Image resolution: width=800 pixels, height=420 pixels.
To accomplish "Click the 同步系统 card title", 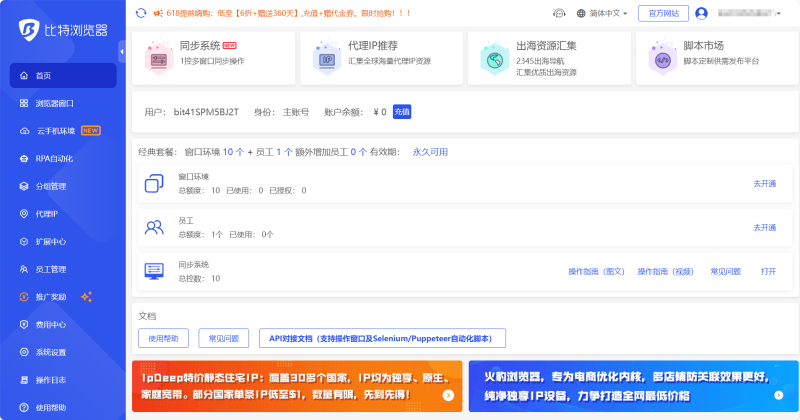I will pyautogui.click(x=199, y=45).
